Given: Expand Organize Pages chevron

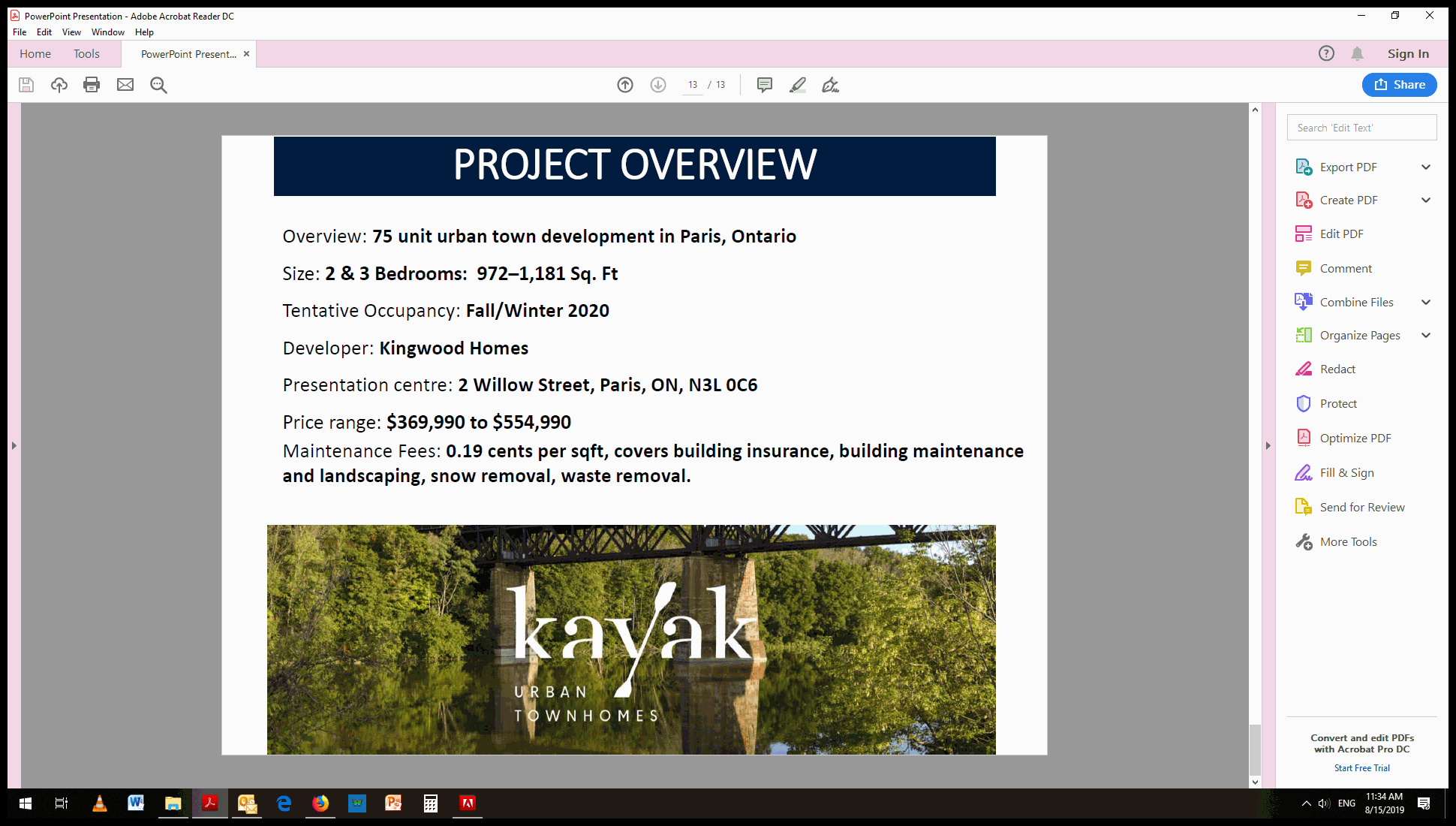Looking at the screenshot, I should click(x=1426, y=335).
